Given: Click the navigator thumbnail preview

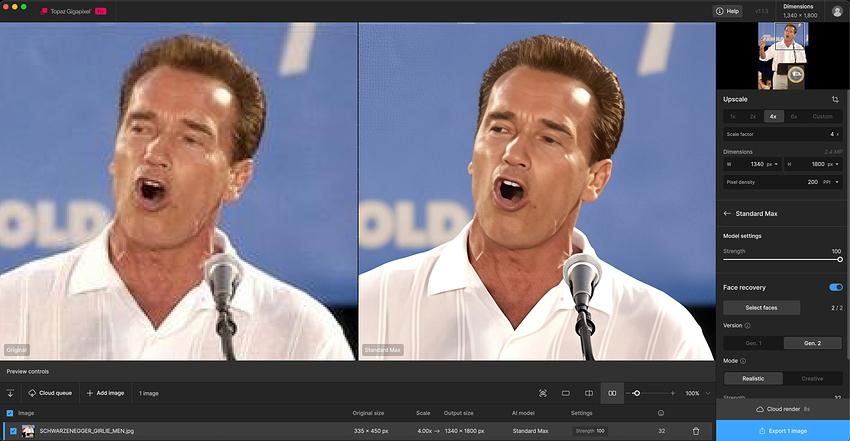Looking at the screenshot, I should pos(783,56).
